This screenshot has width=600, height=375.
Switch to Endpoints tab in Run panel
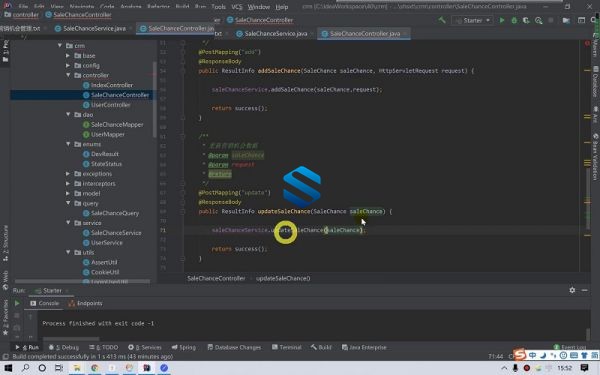click(x=85, y=303)
